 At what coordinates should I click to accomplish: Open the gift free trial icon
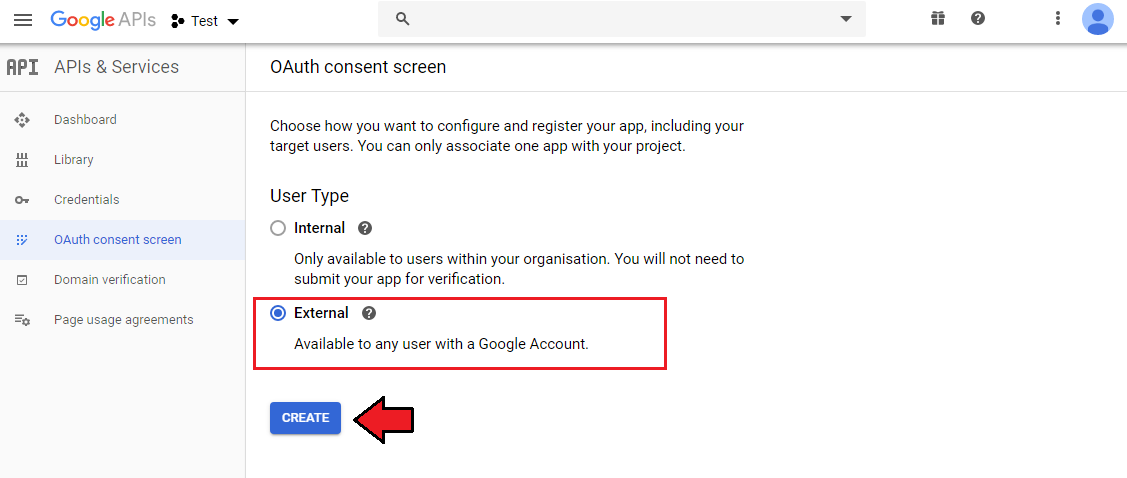pos(937,19)
